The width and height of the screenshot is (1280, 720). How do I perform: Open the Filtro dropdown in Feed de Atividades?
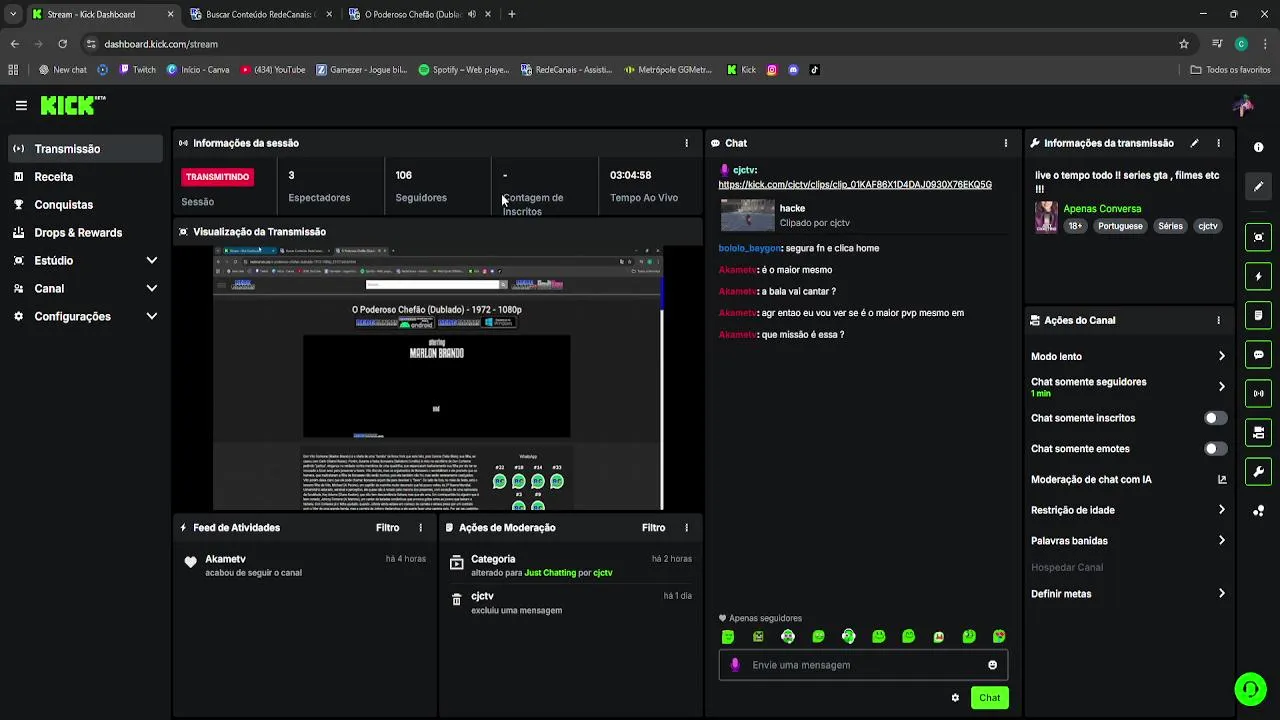click(x=387, y=527)
